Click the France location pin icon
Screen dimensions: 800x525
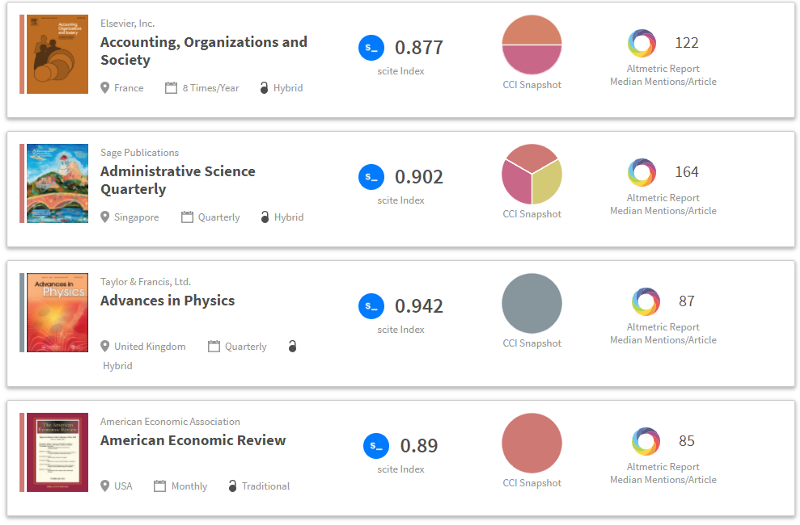pyautogui.click(x=105, y=88)
